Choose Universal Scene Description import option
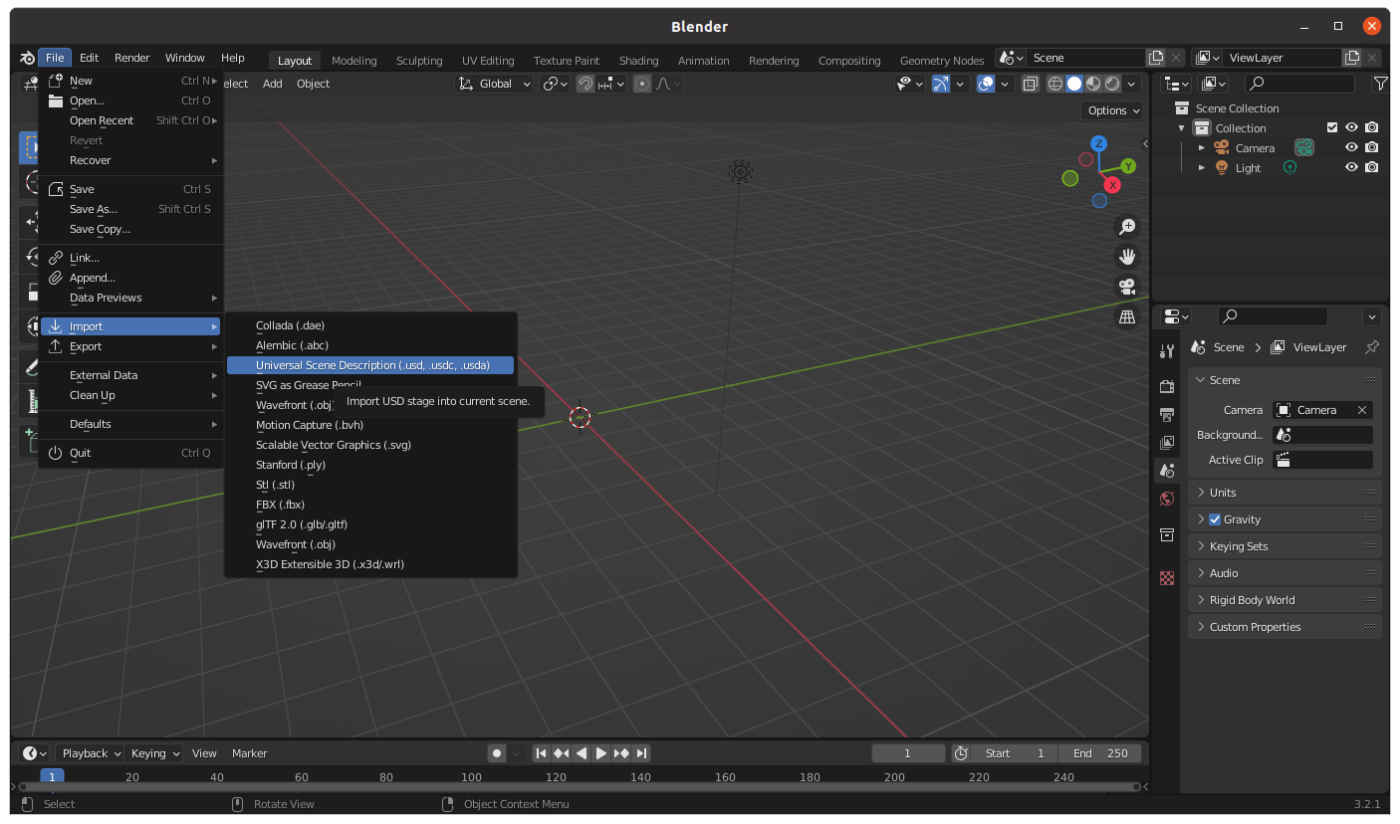Viewport: 1400px width, 824px height. tap(371, 365)
